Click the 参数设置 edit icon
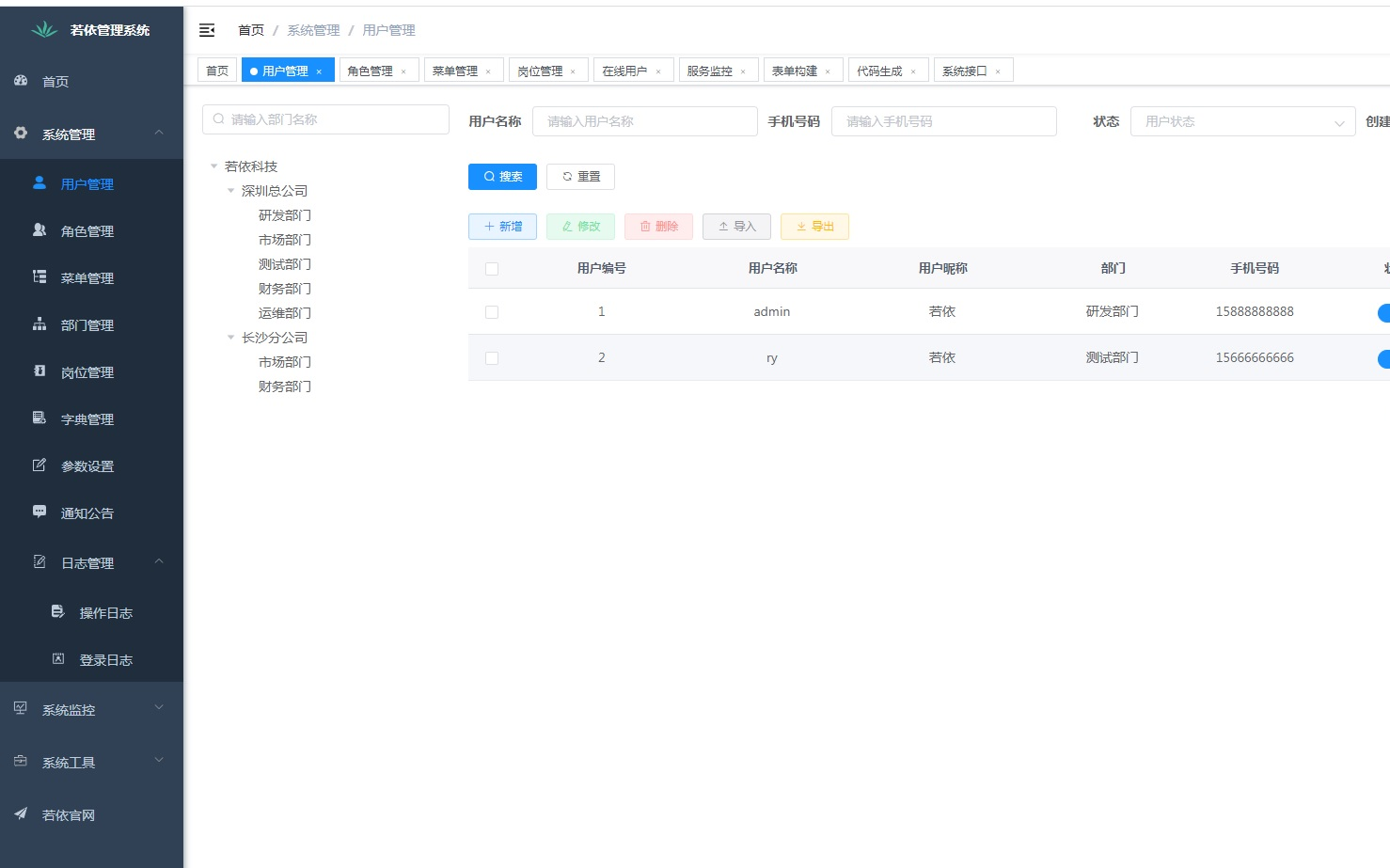 click(39, 466)
